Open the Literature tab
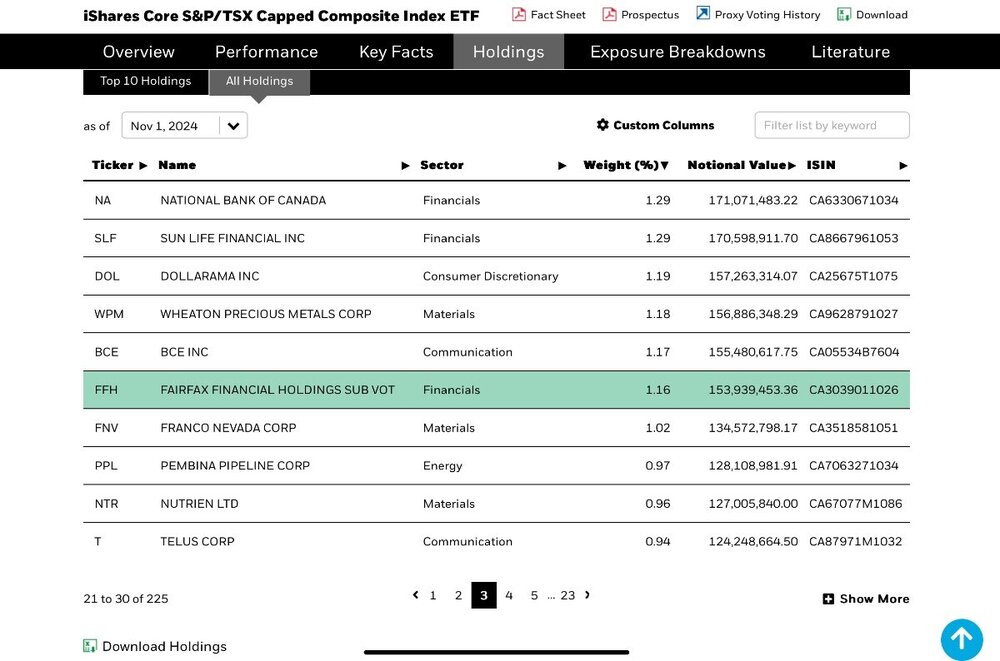 tap(850, 52)
